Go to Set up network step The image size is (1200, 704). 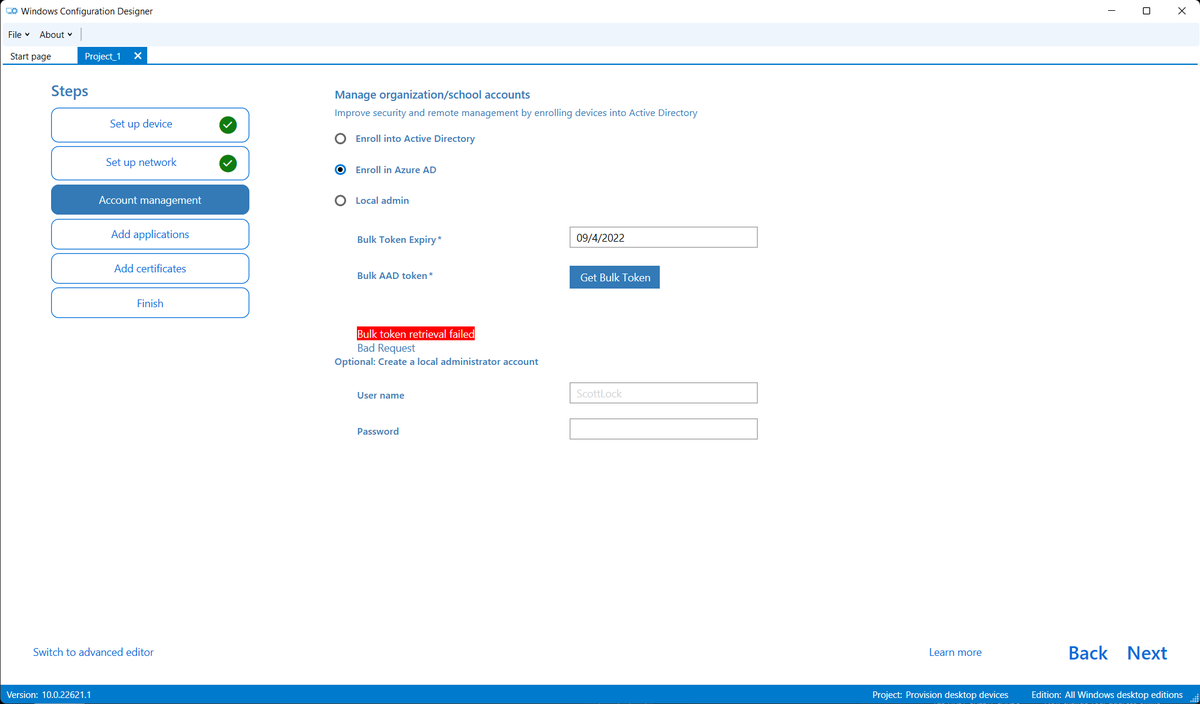pyautogui.click(x=150, y=163)
